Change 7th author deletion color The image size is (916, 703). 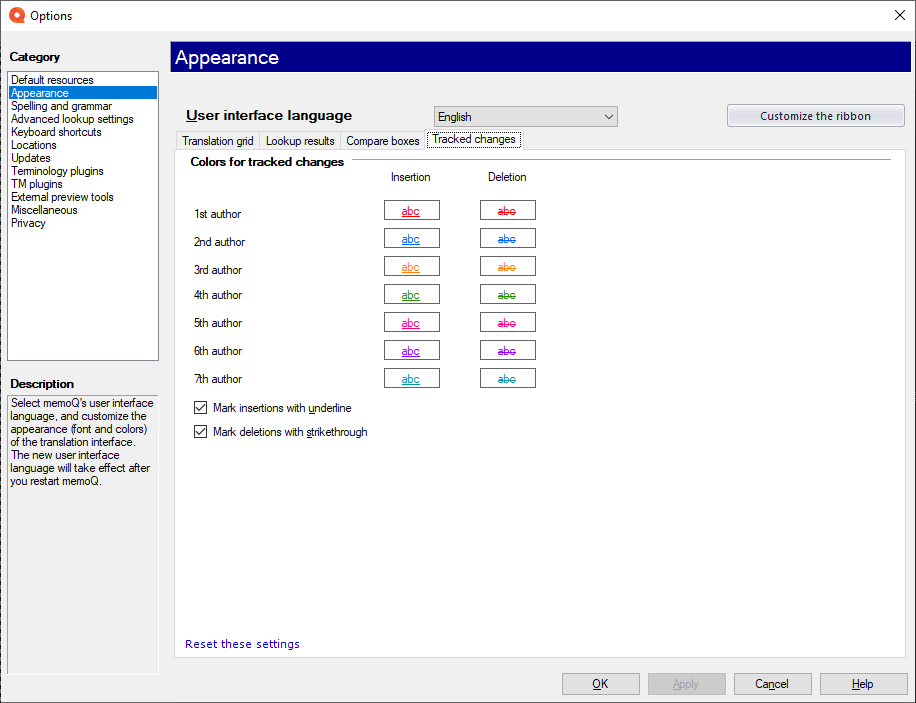(x=508, y=379)
